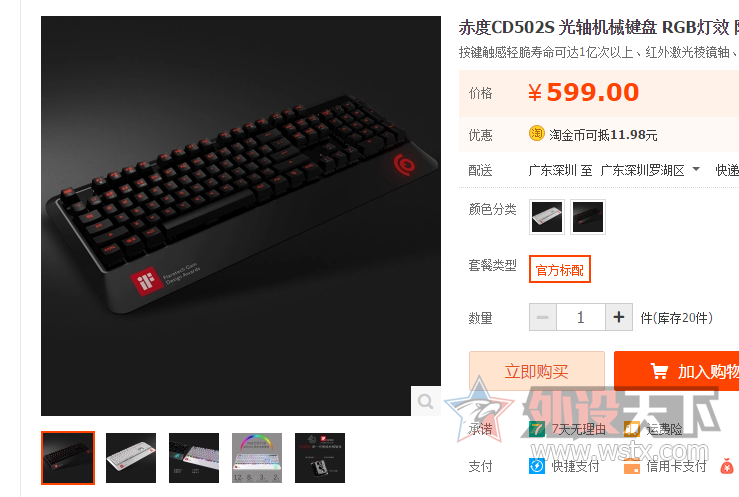Click the quantity input field
The image size is (739, 497).
(x=581, y=317)
